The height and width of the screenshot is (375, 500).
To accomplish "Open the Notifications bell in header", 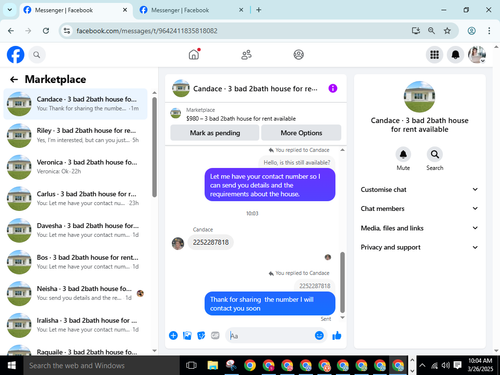I will pos(455,54).
